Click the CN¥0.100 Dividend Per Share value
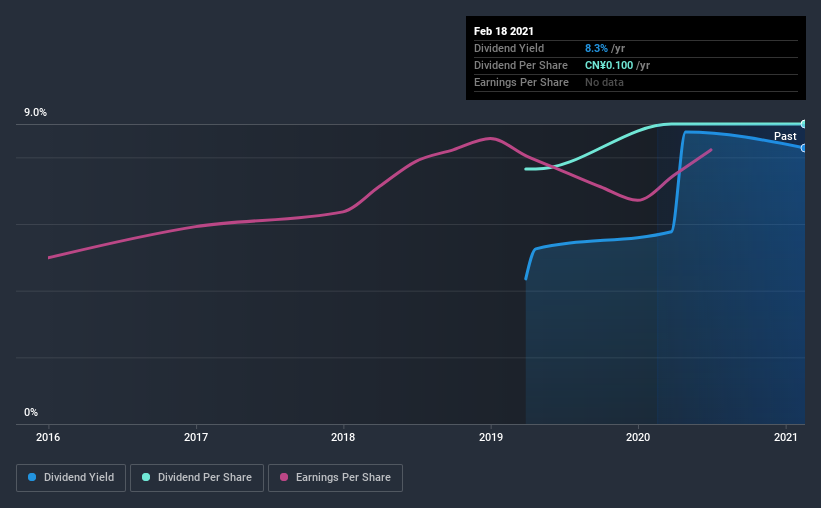This screenshot has width=821, height=508. [609, 65]
